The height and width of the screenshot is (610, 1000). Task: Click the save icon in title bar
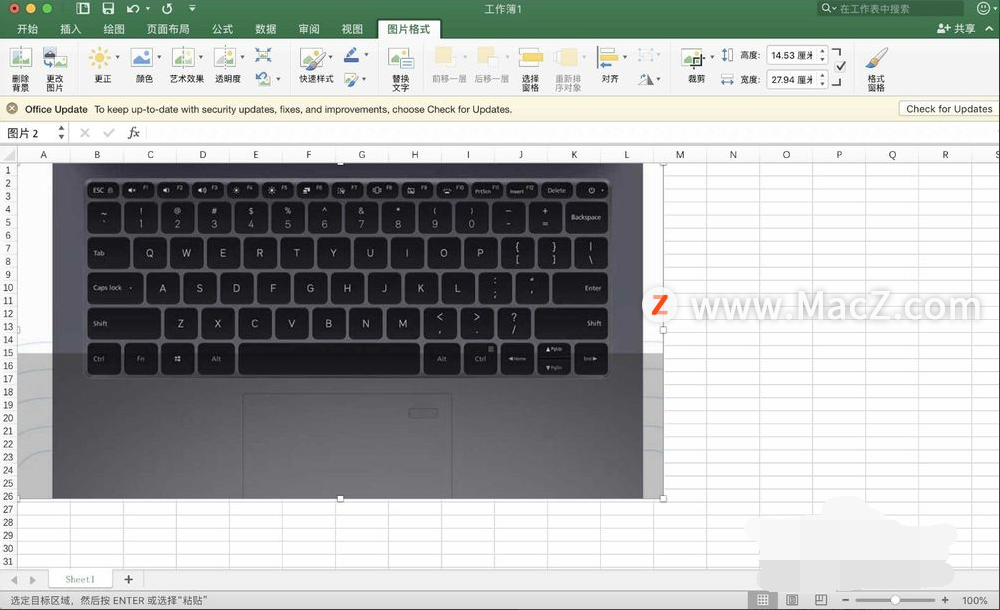pyautogui.click(x=108, y=8)
